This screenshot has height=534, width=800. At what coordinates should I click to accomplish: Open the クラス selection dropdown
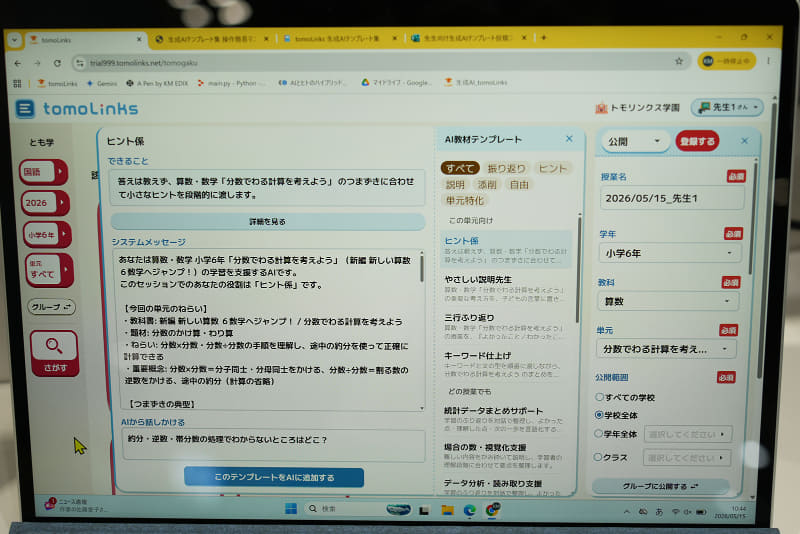(x=687, y=457)
